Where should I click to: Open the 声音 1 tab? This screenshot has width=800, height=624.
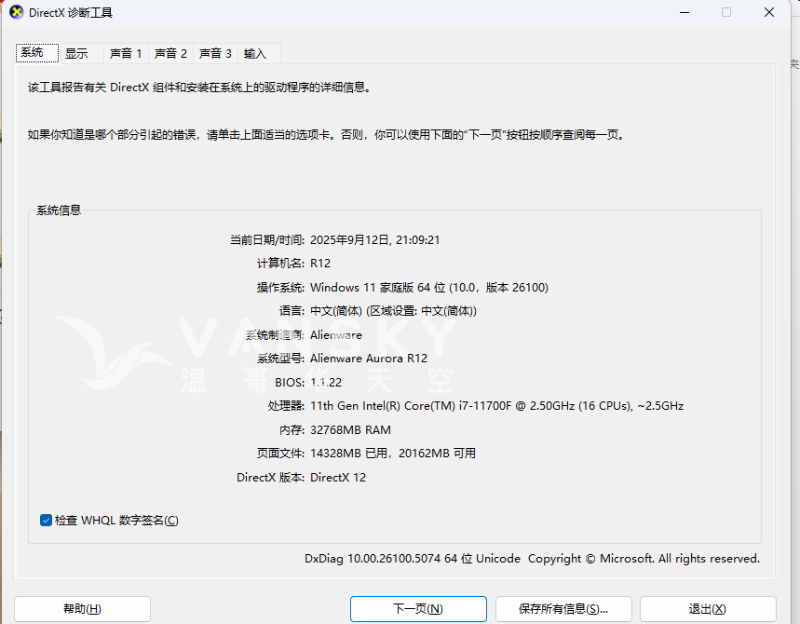click(125, 53)
